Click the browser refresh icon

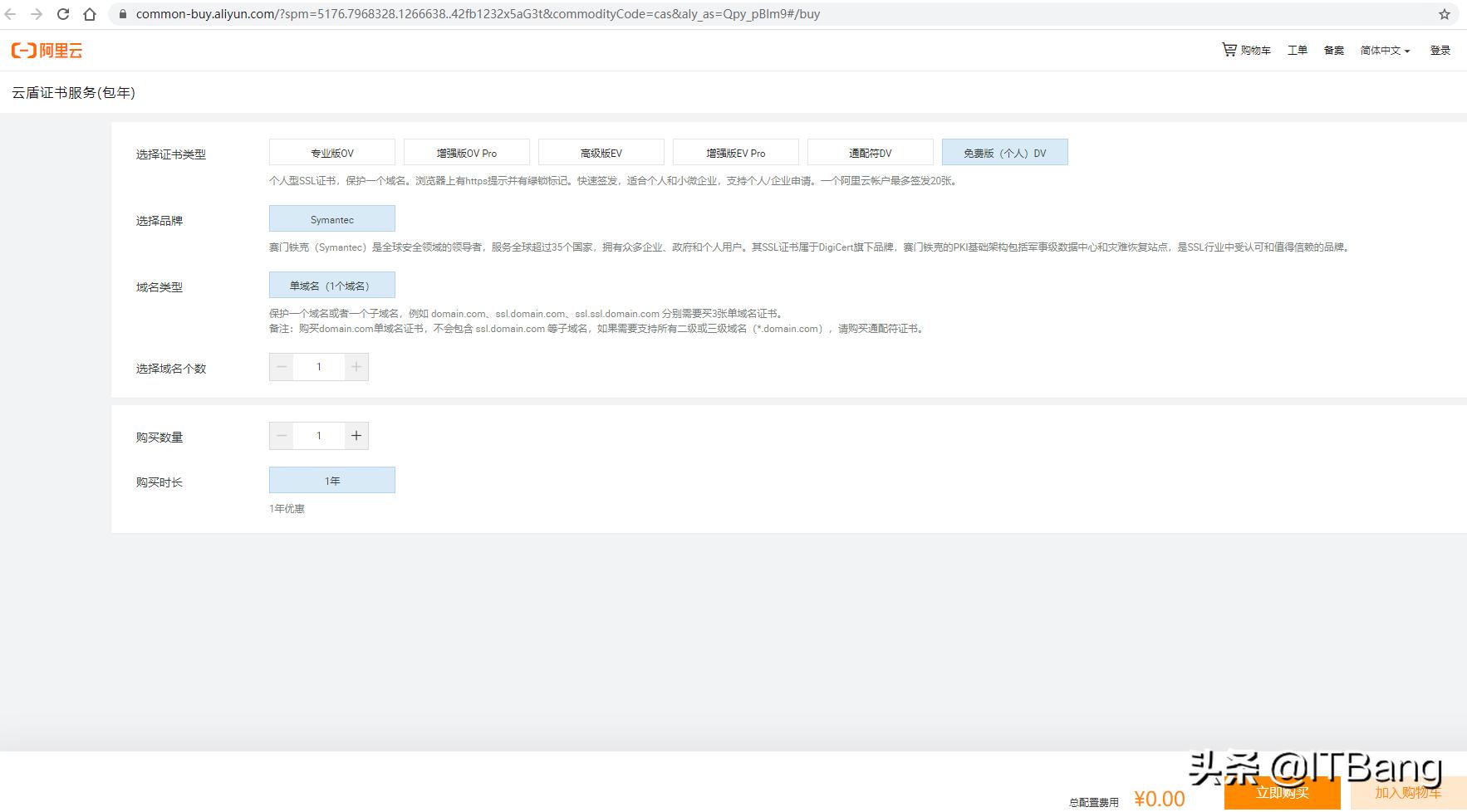(x=63, y=13)
